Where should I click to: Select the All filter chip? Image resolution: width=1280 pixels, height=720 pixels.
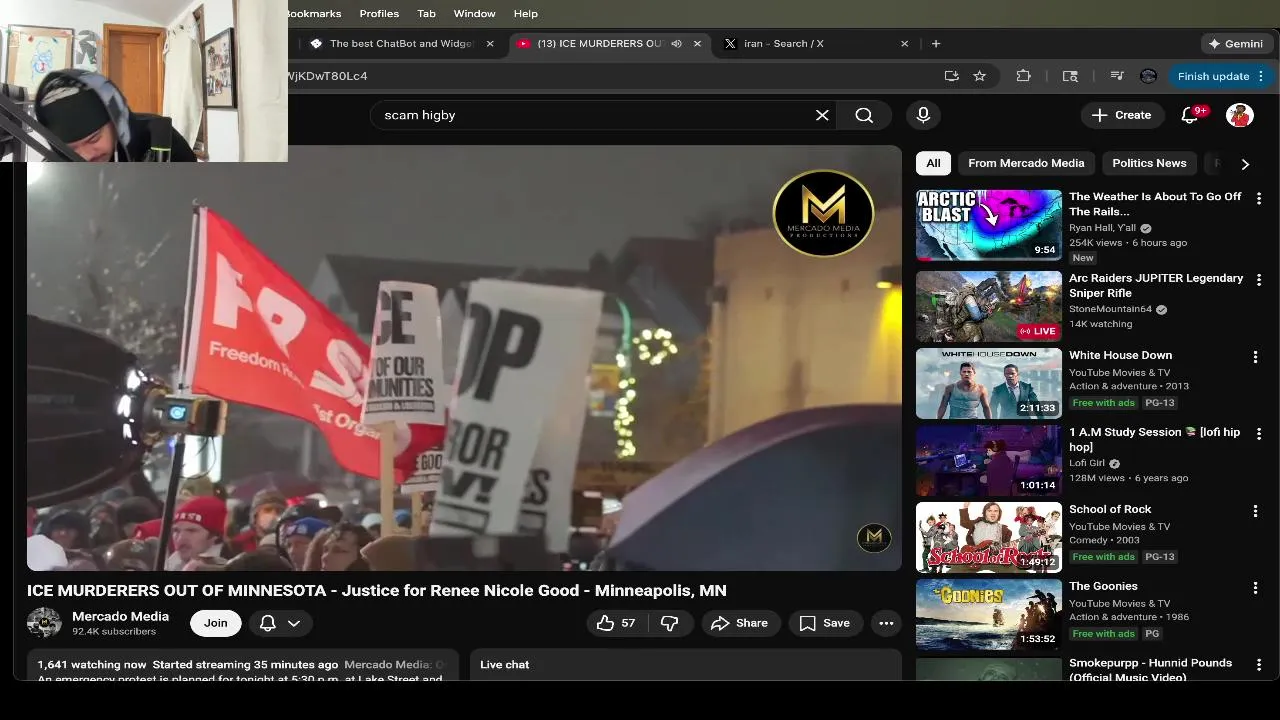(933, 163)
